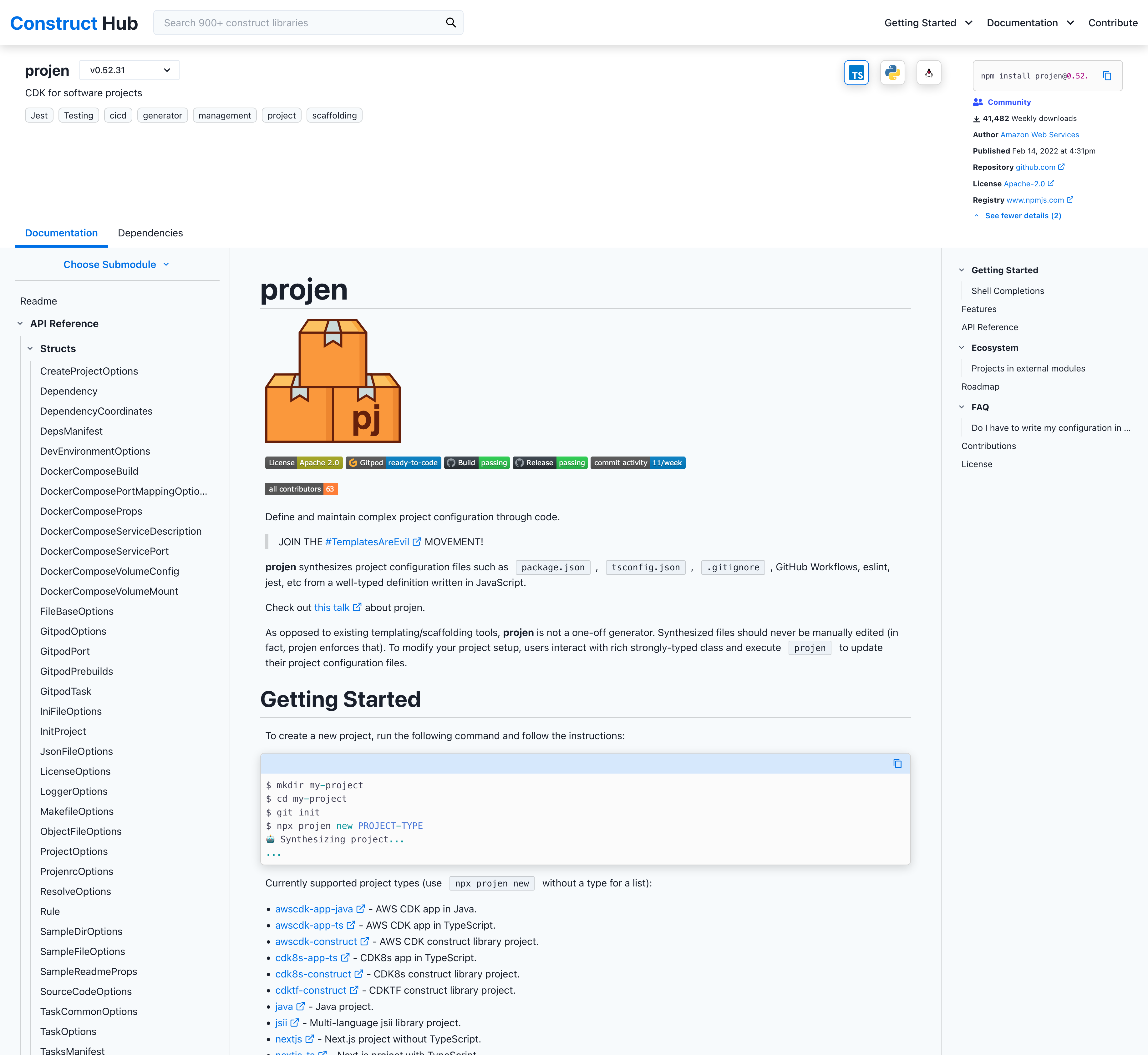Screen dimensions: 1148x1055
Task: Switch to the Dependencies tab
Action: pos(150,233)
